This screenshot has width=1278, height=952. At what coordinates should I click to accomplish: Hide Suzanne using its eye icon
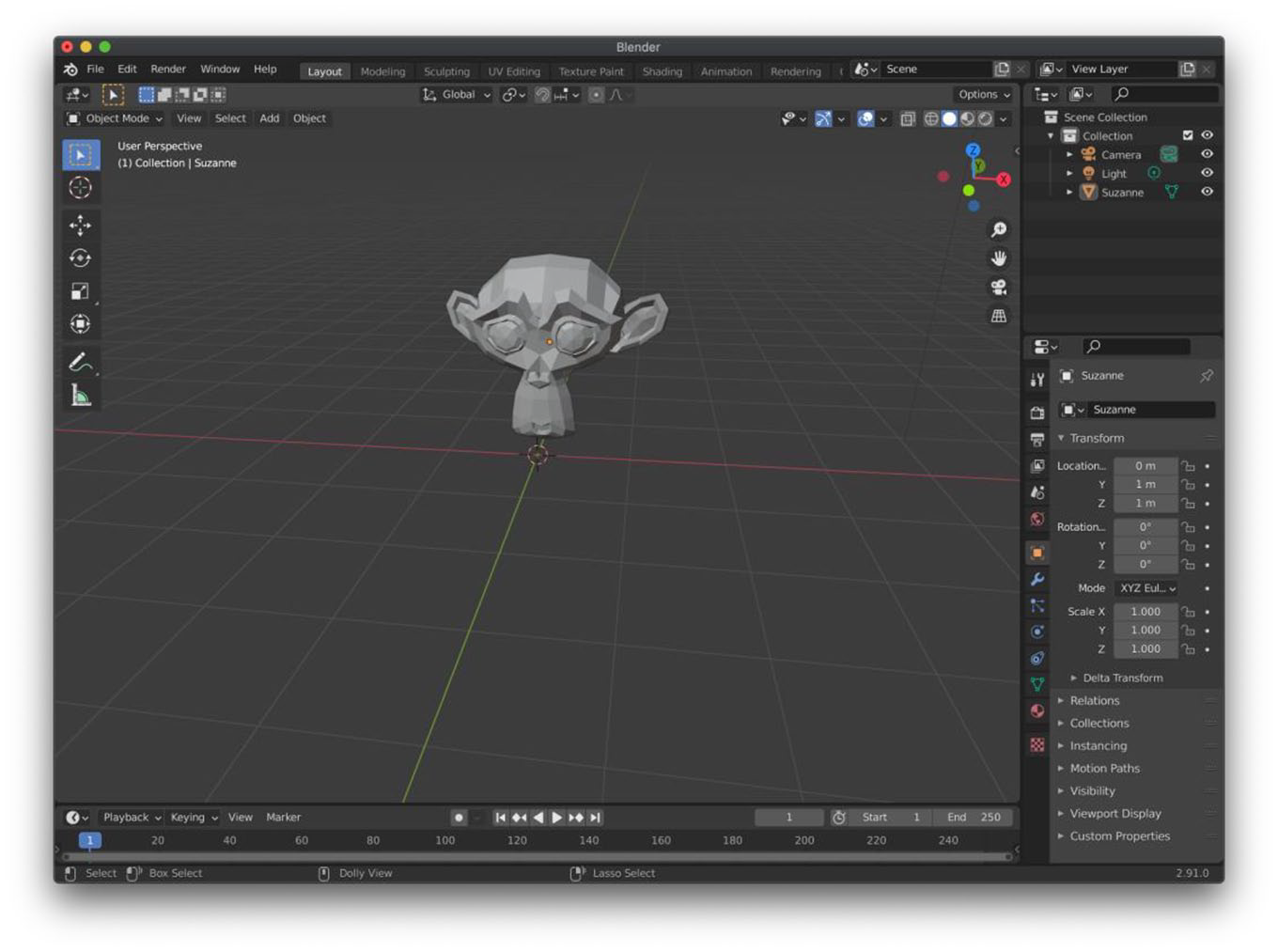click(x=1207, y=192)
